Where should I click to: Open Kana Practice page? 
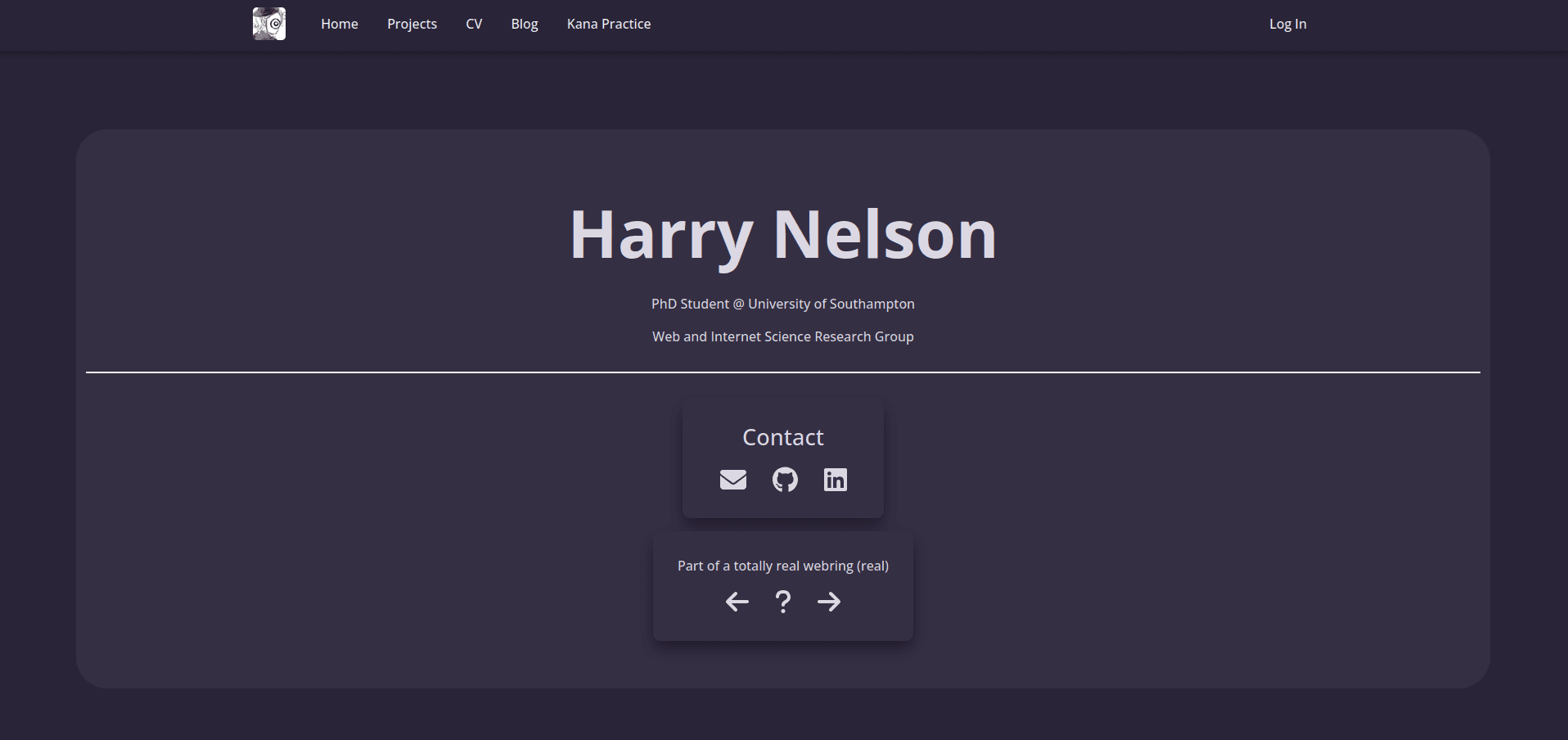pyautogui.click(x=609, y=24)
